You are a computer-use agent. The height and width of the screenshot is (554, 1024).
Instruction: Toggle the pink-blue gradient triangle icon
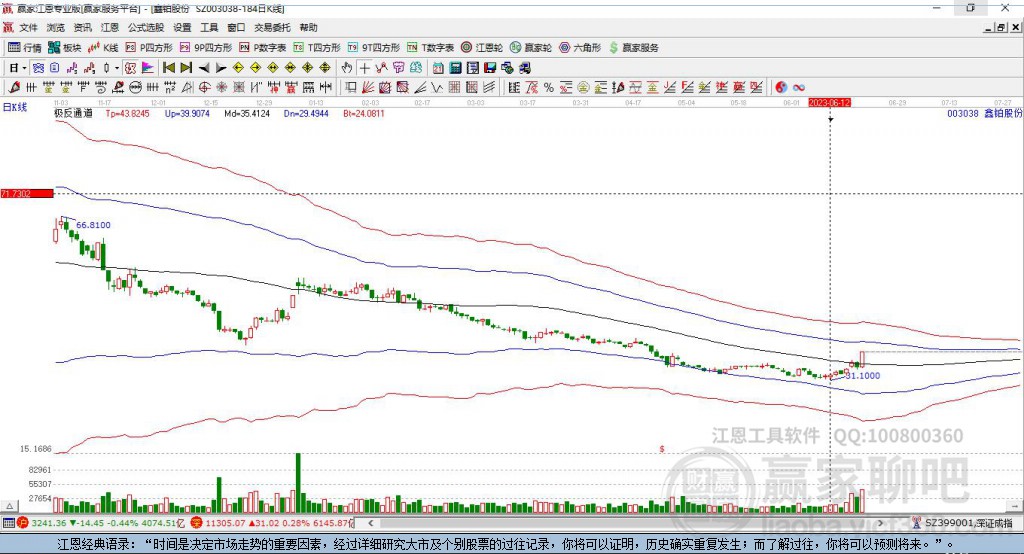click(148, 68)
